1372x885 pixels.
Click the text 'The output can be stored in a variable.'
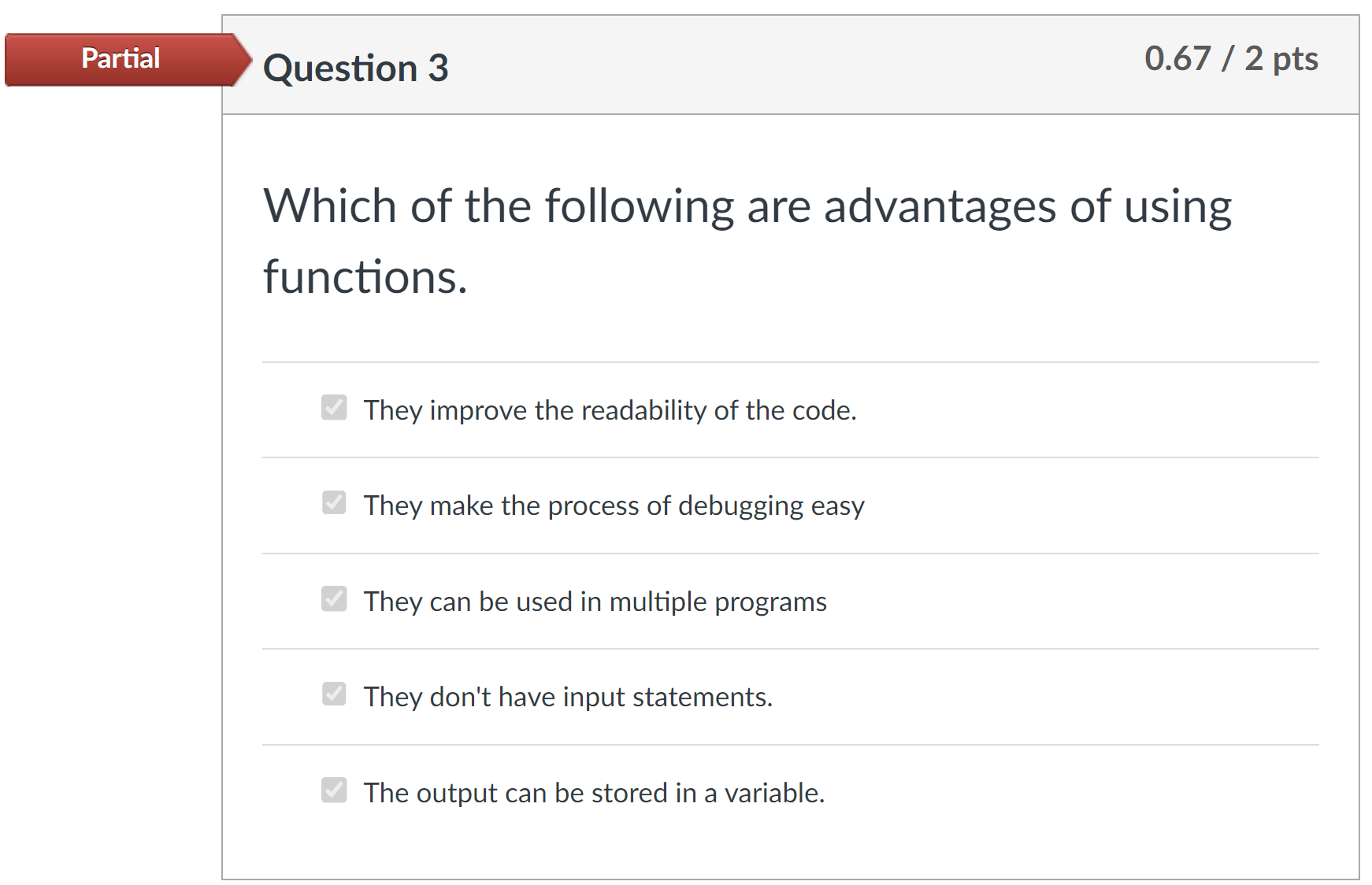594,793
